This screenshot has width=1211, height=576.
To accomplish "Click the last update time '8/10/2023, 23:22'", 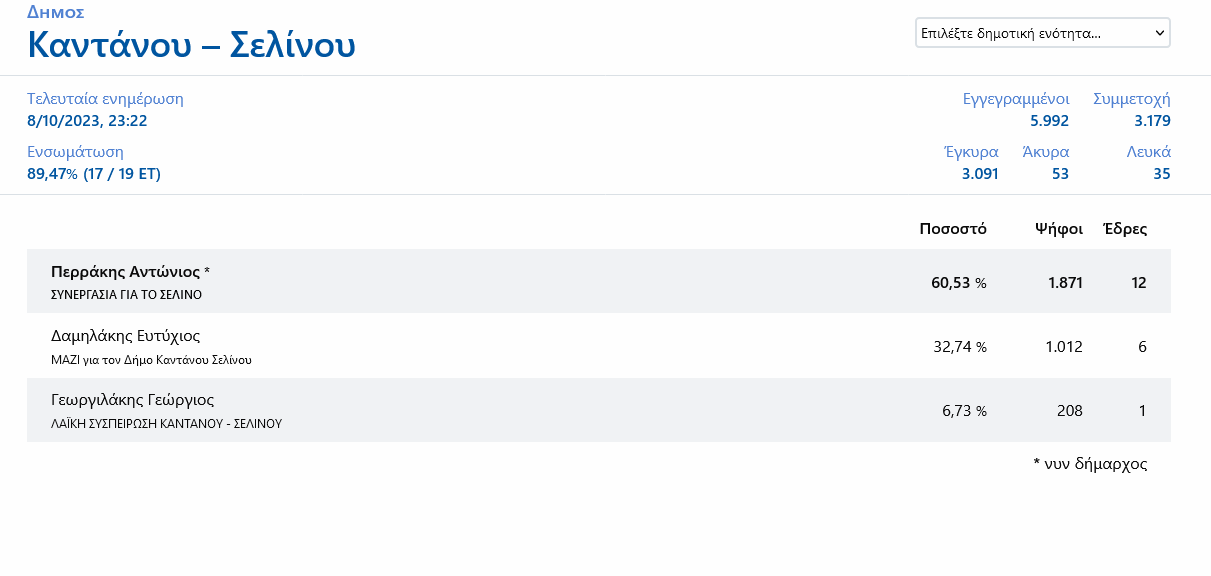I will coord(87,121).
